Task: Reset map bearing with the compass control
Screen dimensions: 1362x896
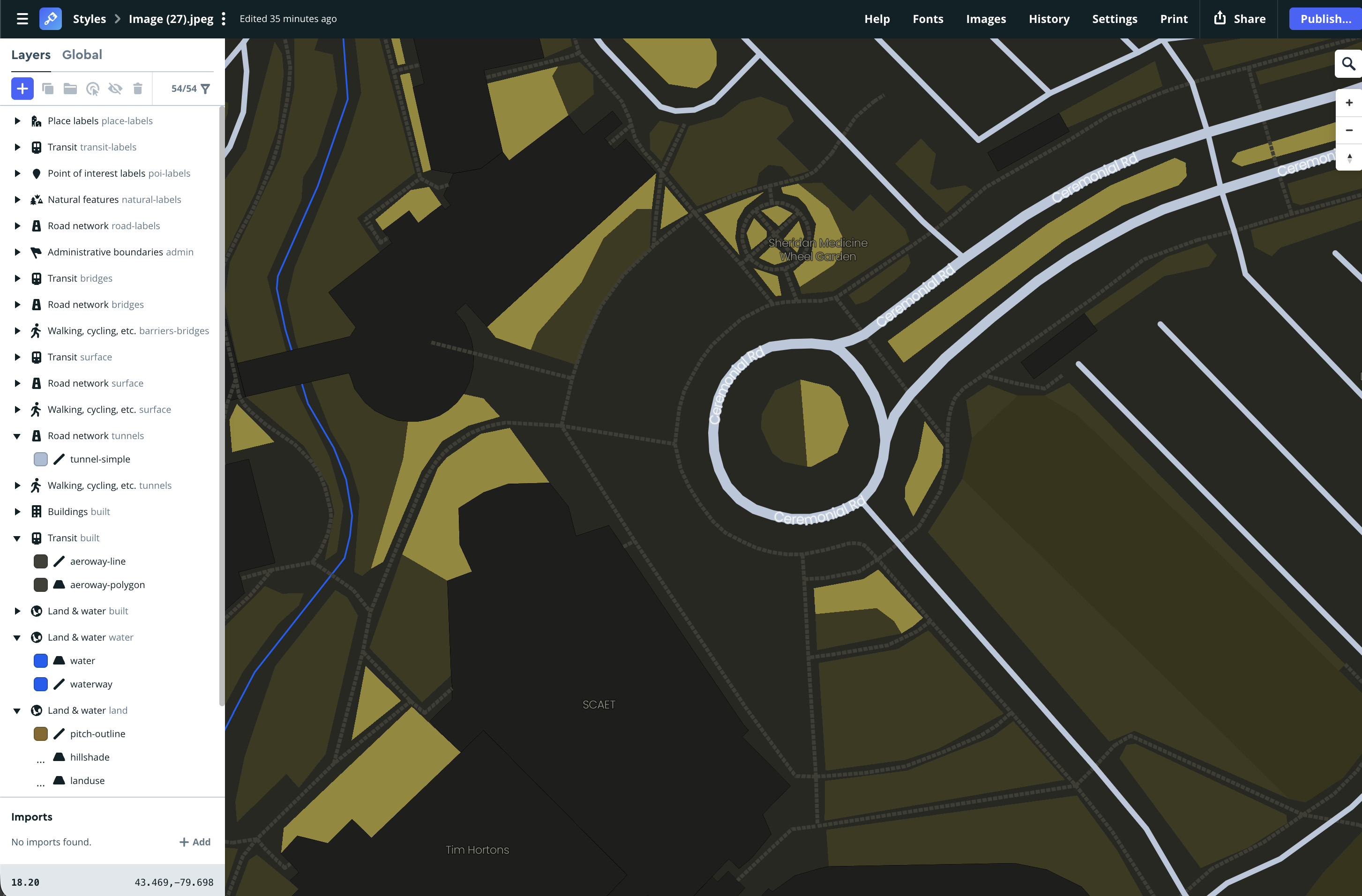Action: coord(1348,158)
